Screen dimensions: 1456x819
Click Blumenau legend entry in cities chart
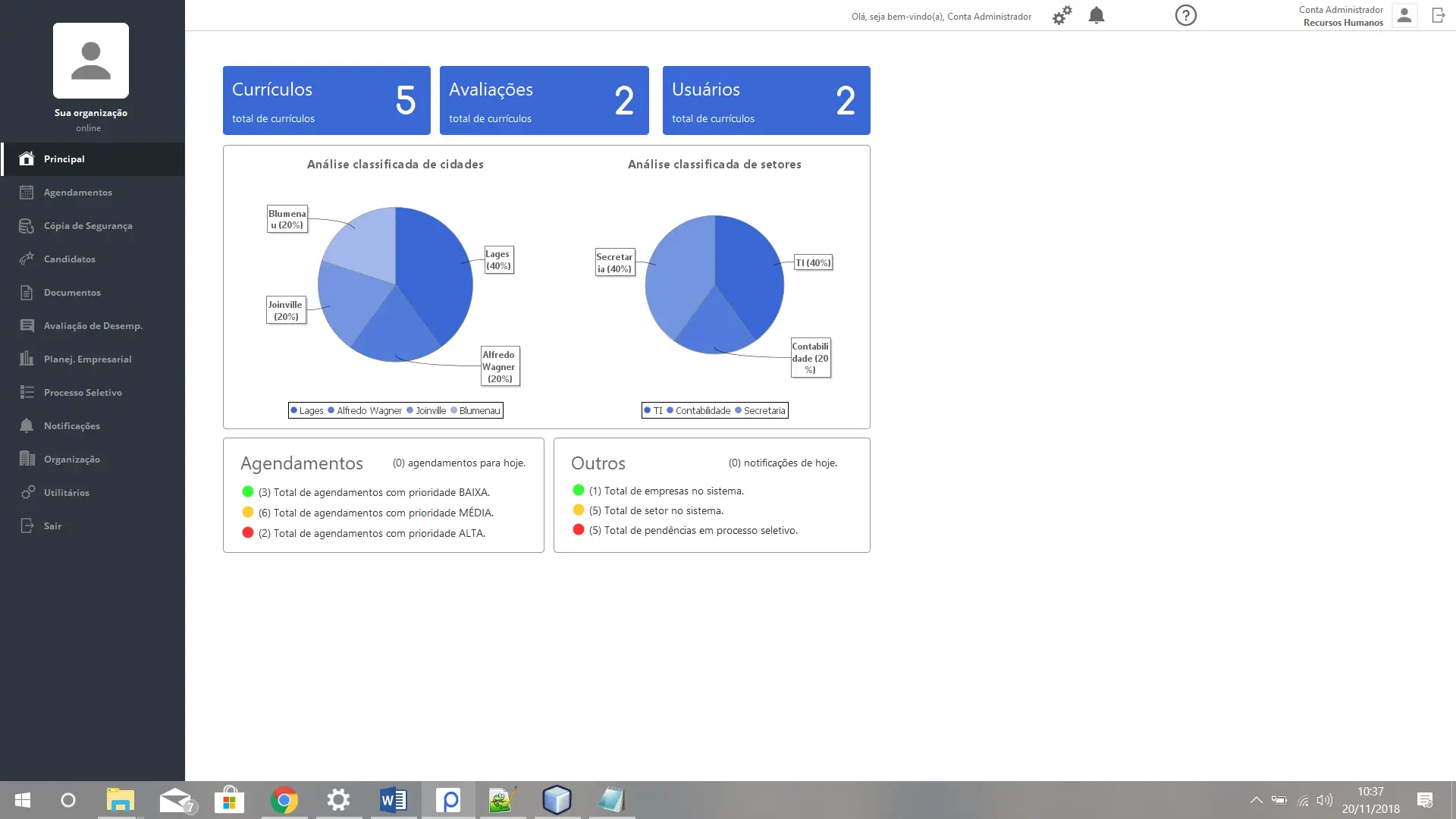(475, 410)
